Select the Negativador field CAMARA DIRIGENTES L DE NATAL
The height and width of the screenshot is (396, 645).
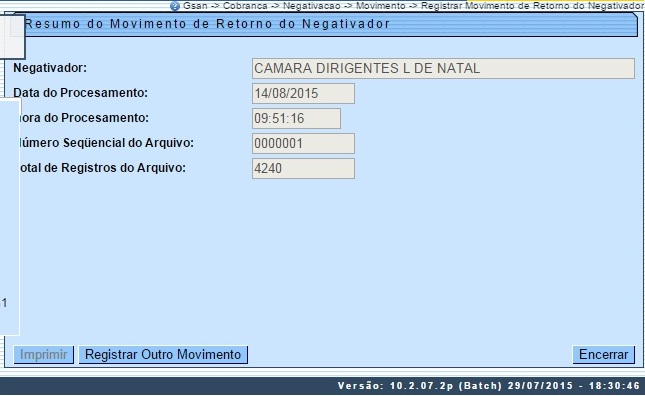click(x=443, y=68)
